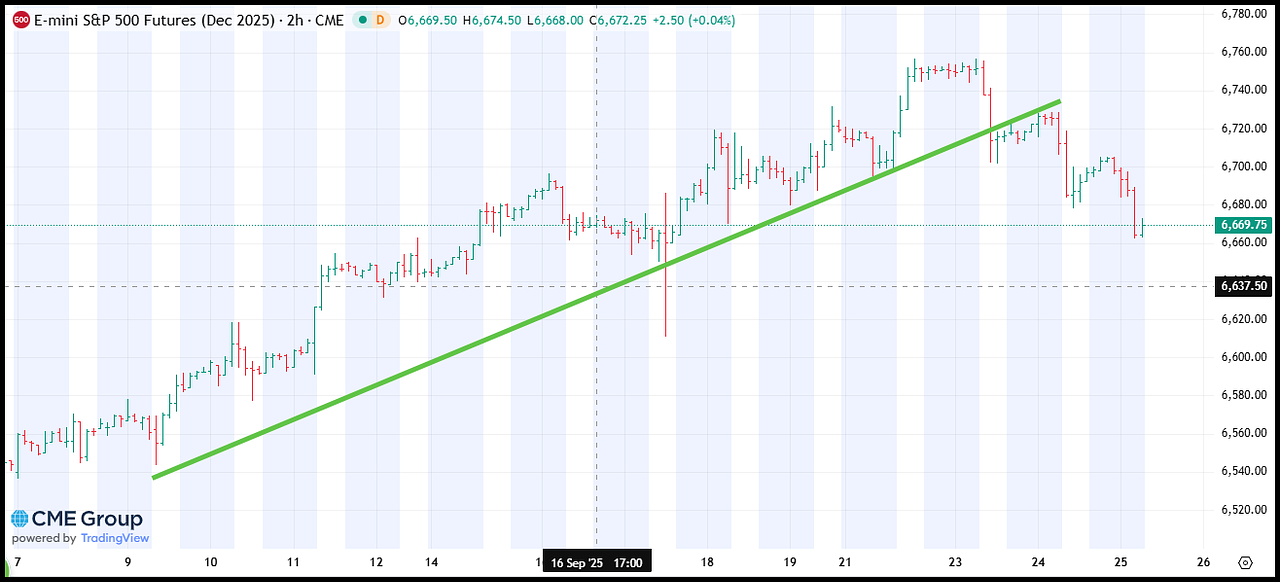Click the 6,700.00 price axis label
The image size is (1280, 582).
(1245, 166)
